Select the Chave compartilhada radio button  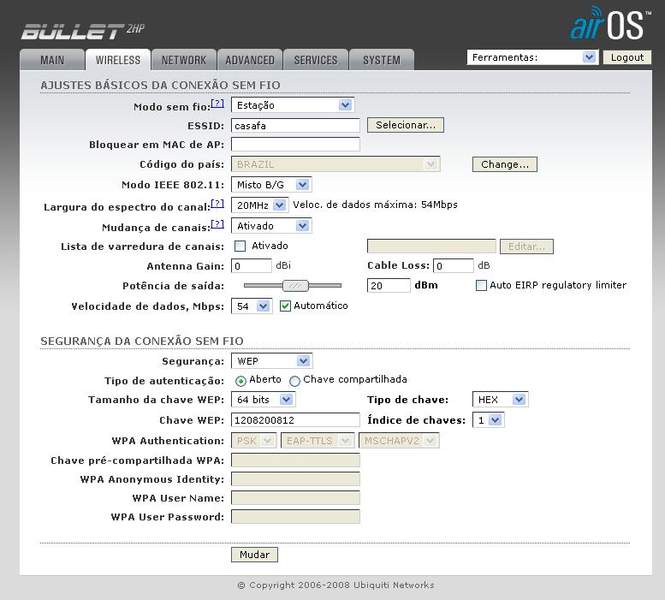pyautogui.click(x=294, y=381)
